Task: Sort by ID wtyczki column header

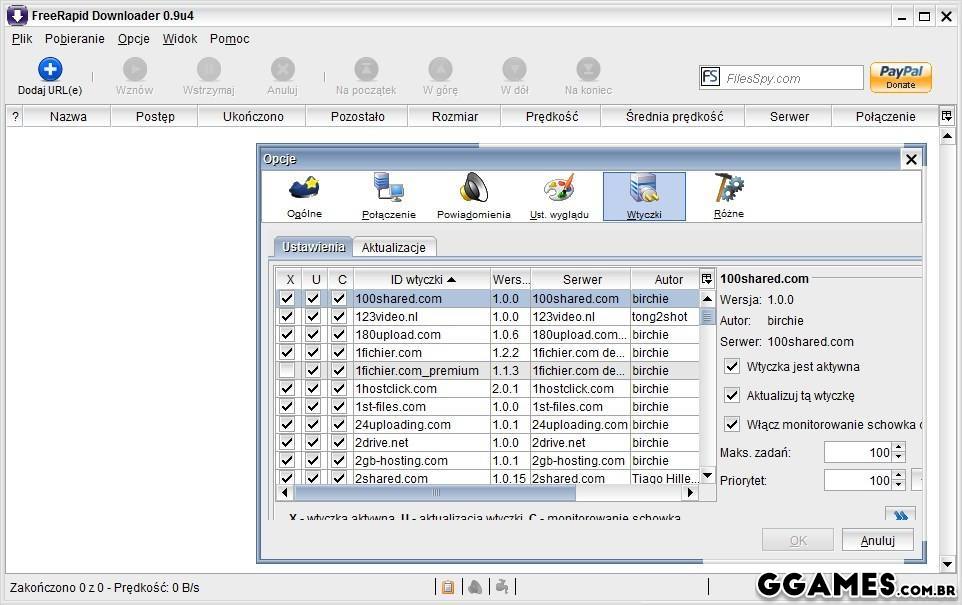Action: [x=421, y=280]
